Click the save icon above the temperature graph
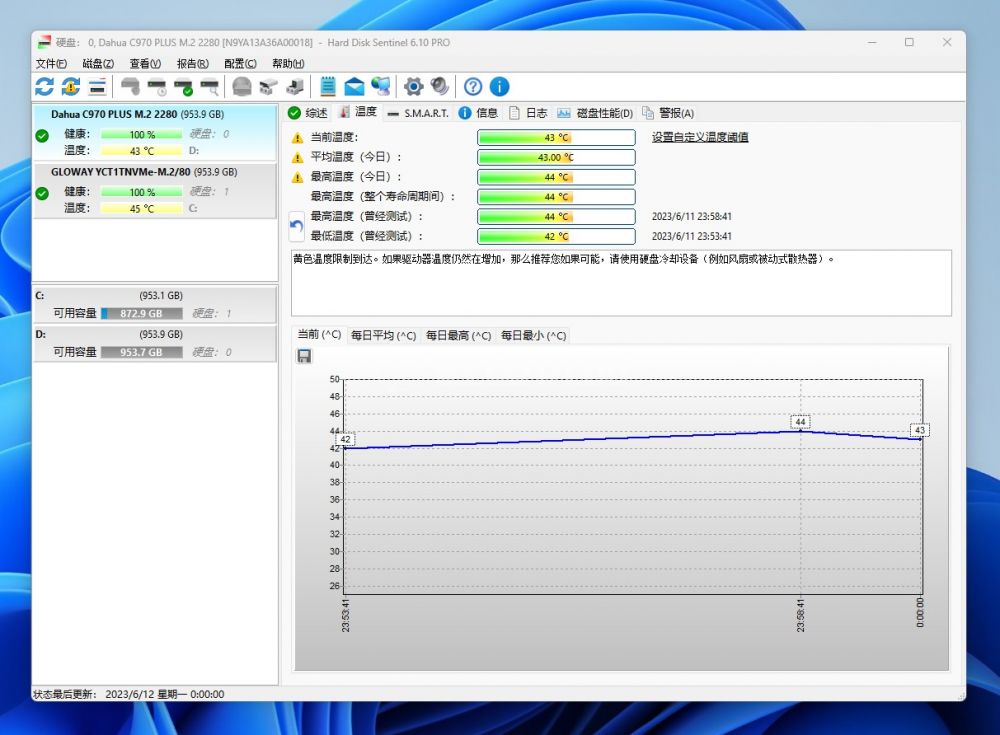 304,356
